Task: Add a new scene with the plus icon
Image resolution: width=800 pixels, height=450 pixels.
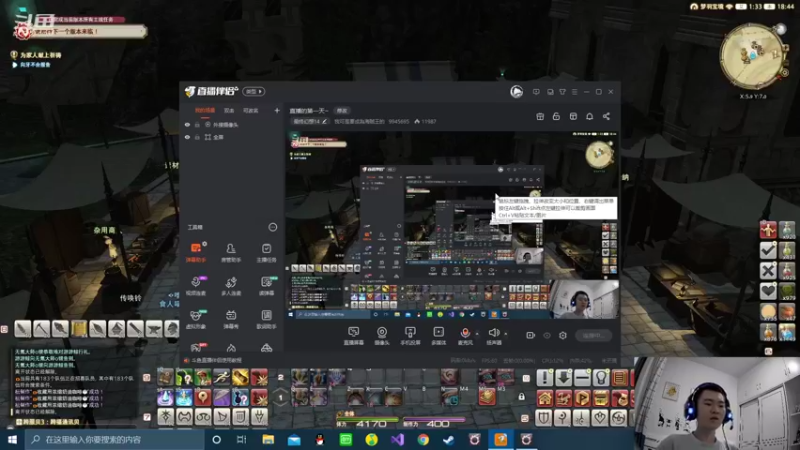Action: [x=277, y=110]
